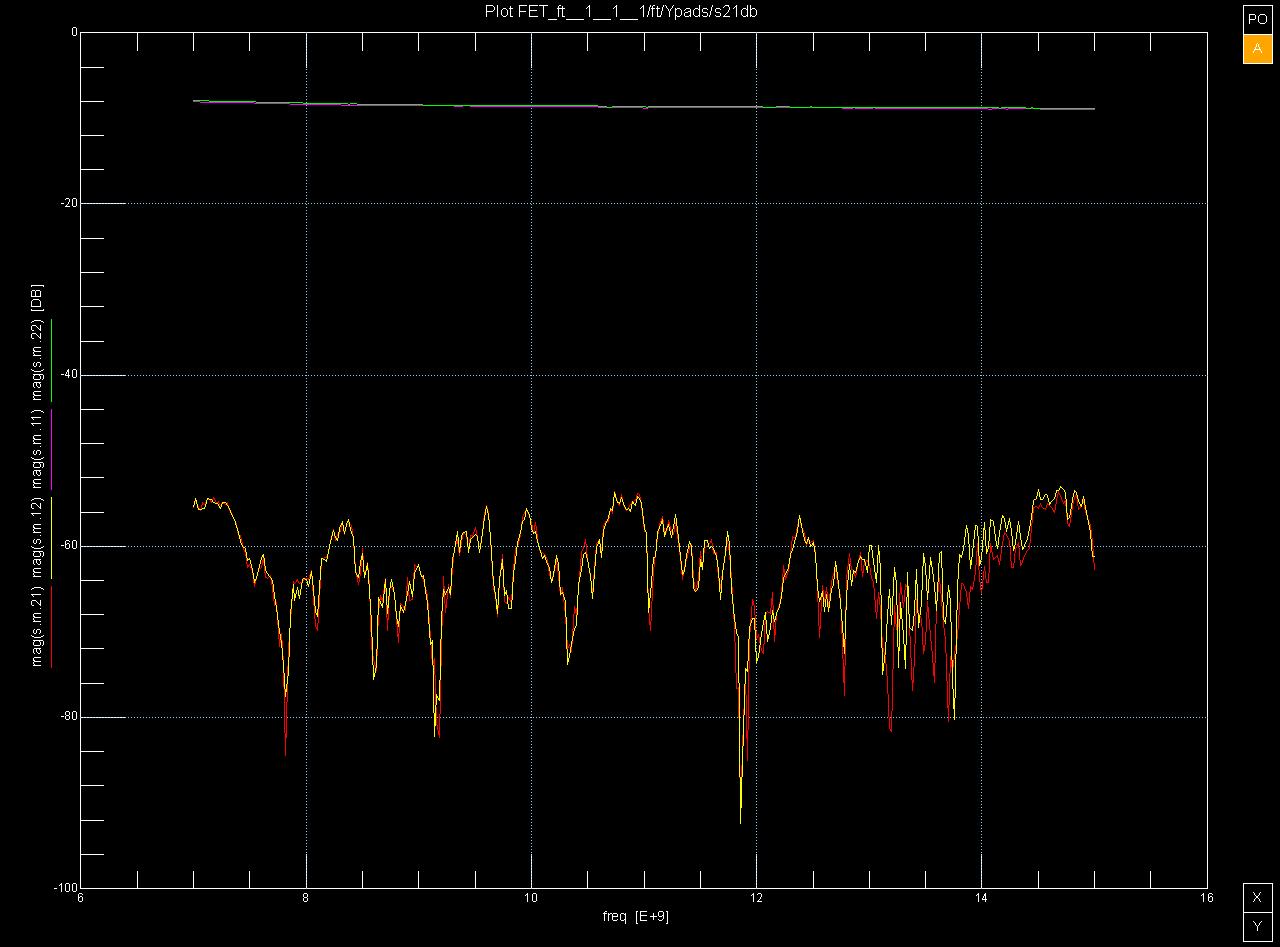Click the Y axis button

coord(1257,927)
